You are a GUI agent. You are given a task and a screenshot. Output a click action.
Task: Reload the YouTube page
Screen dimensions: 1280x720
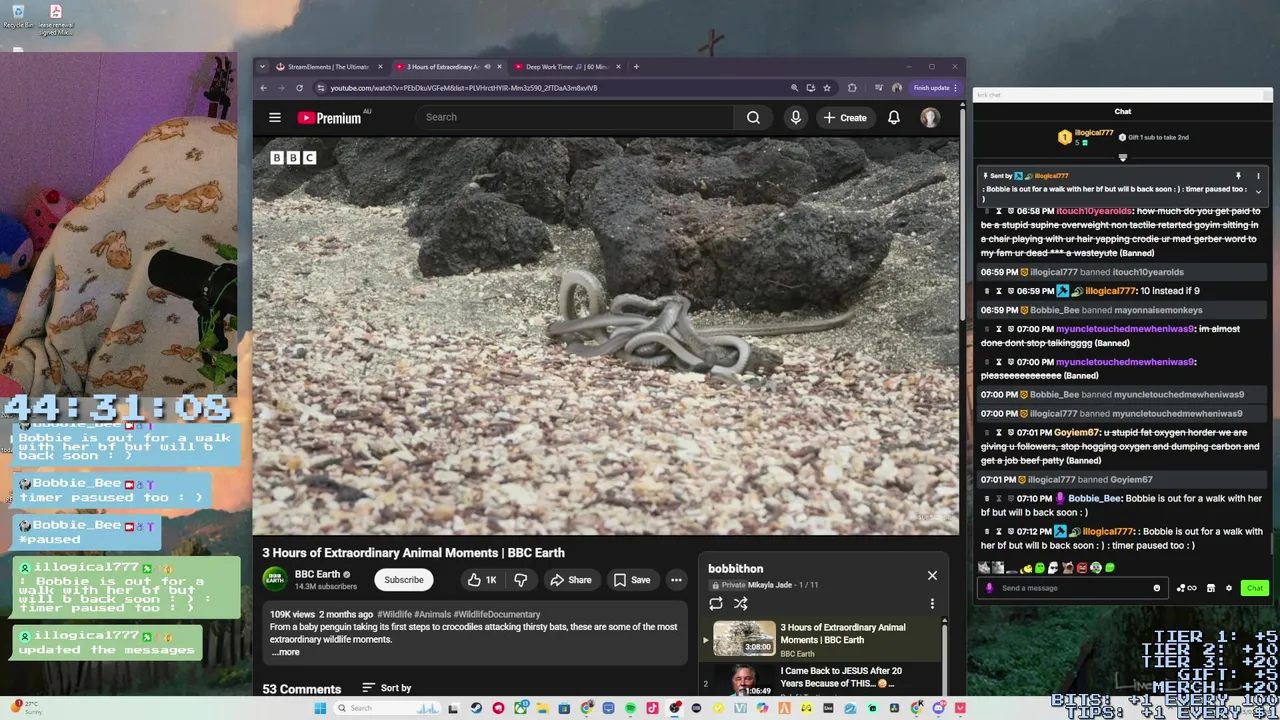point(299,88)
